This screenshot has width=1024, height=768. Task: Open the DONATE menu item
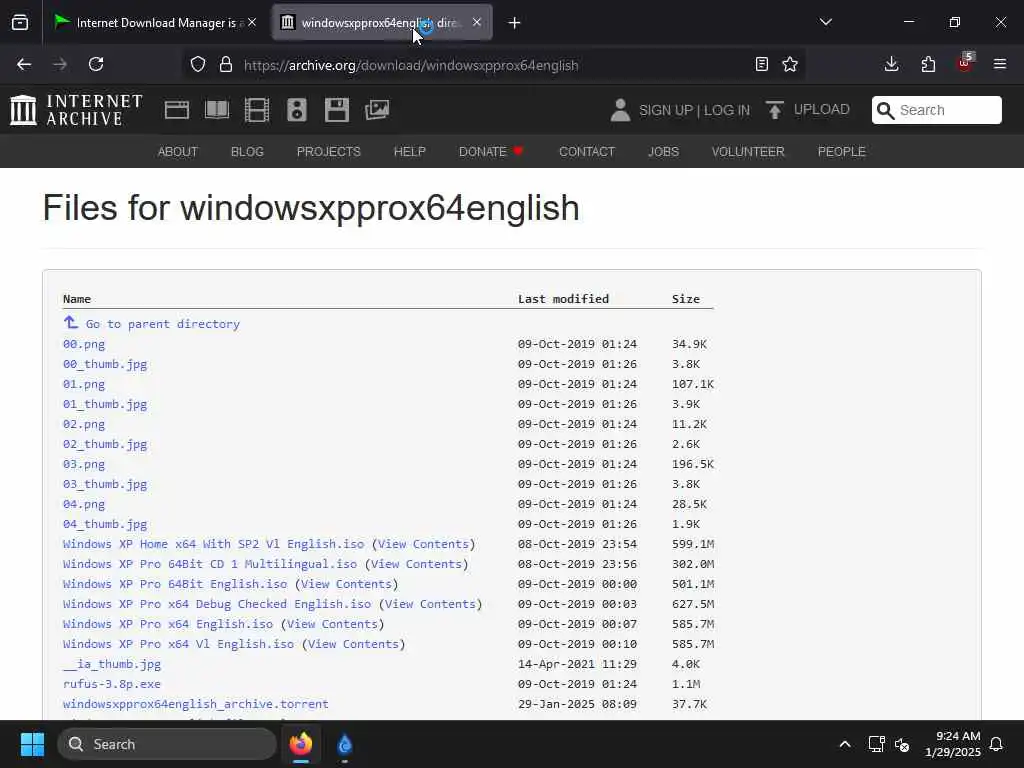490,152
